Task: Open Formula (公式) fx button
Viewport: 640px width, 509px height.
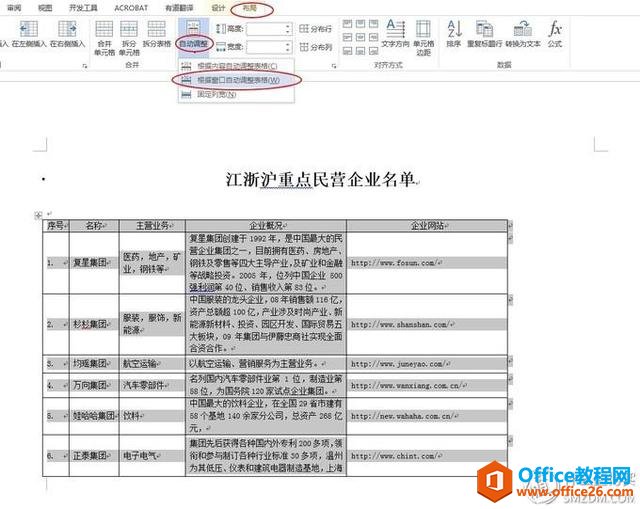Action: click(x=555, y=33)
